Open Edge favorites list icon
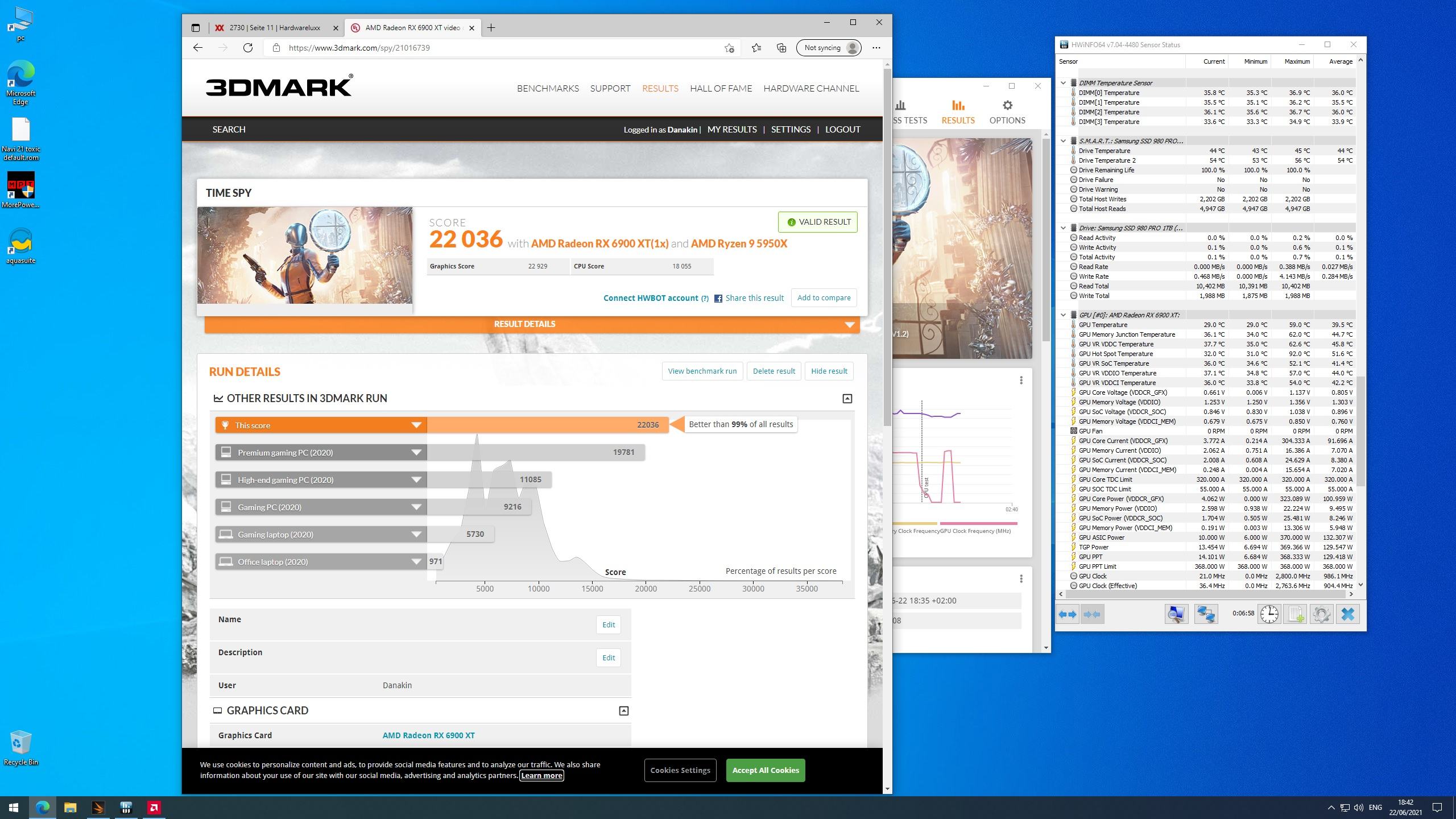1456x819 pixels. click(756, 48)
